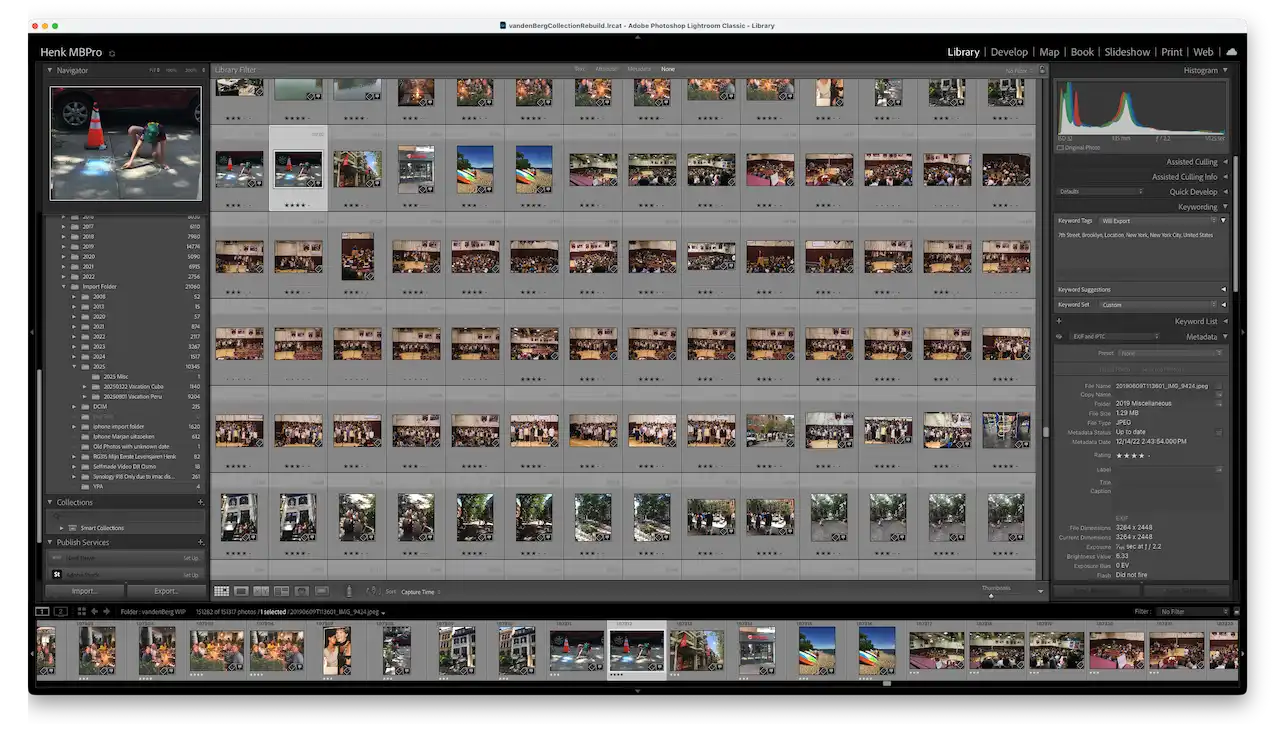1275x732 pixels.
Task: Open People view in the toolbar
Action: pos(301,592)
